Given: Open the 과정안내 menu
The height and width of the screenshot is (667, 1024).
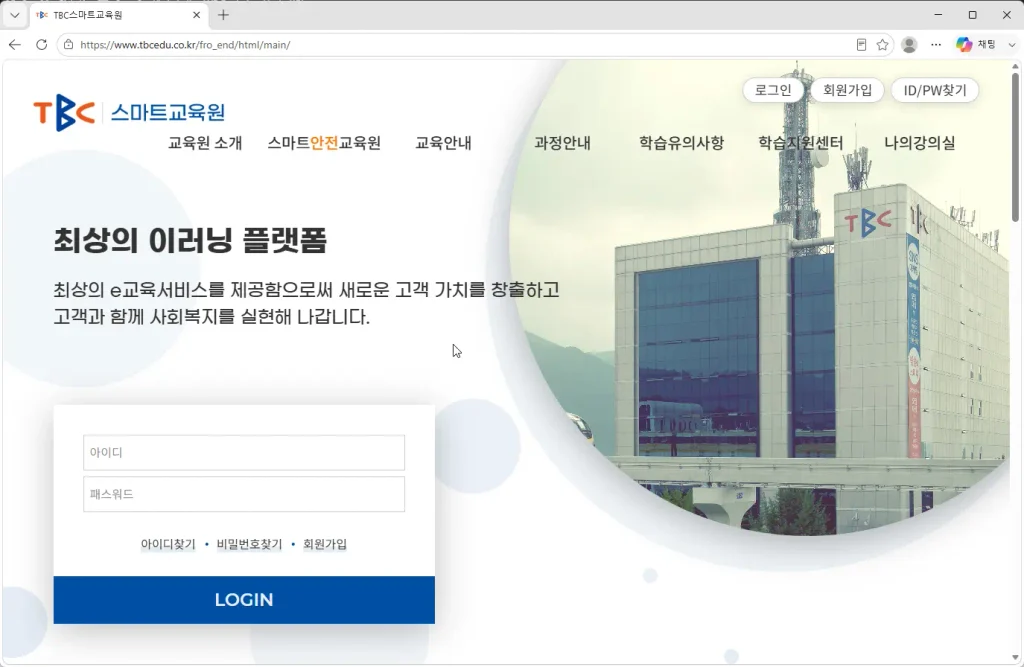Looking at the screenshot, I should 562,142.
